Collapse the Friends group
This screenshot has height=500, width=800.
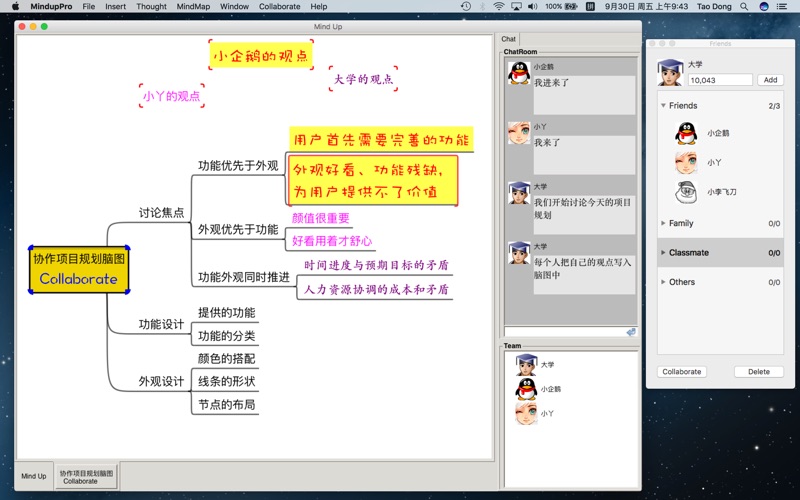(663, 106)
